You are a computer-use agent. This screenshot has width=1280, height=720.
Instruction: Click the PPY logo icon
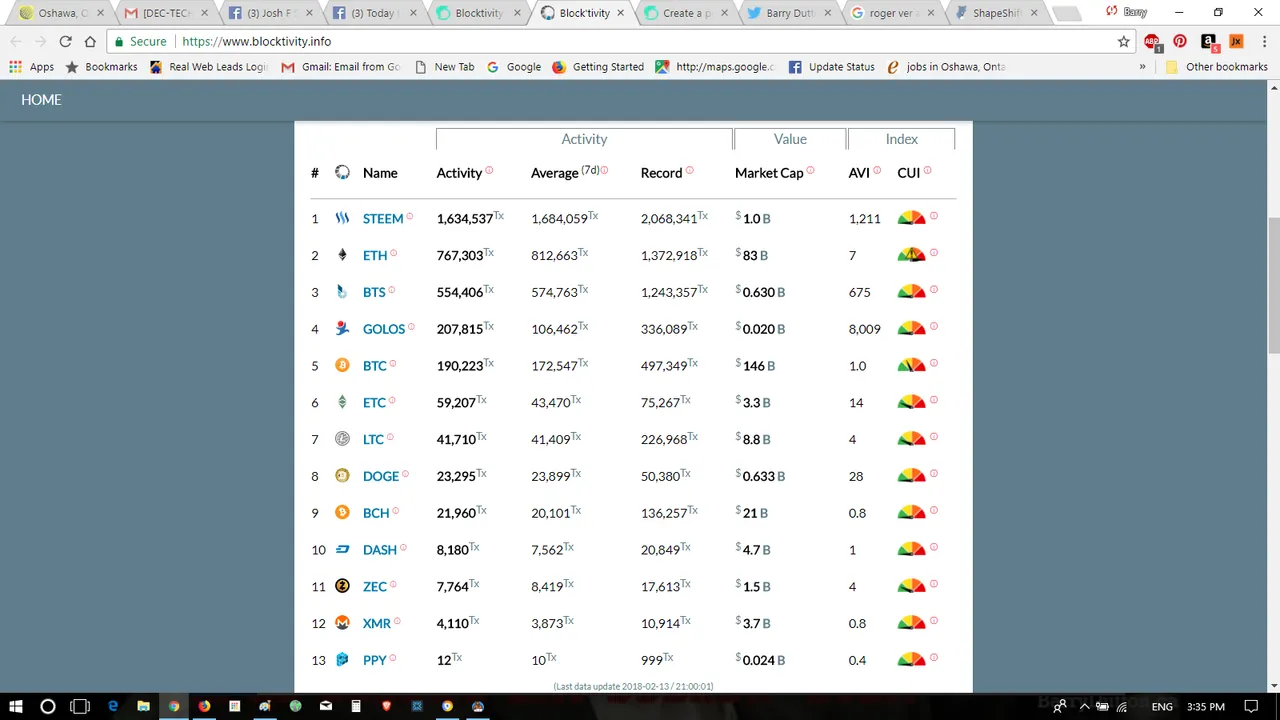coord(342,660)
